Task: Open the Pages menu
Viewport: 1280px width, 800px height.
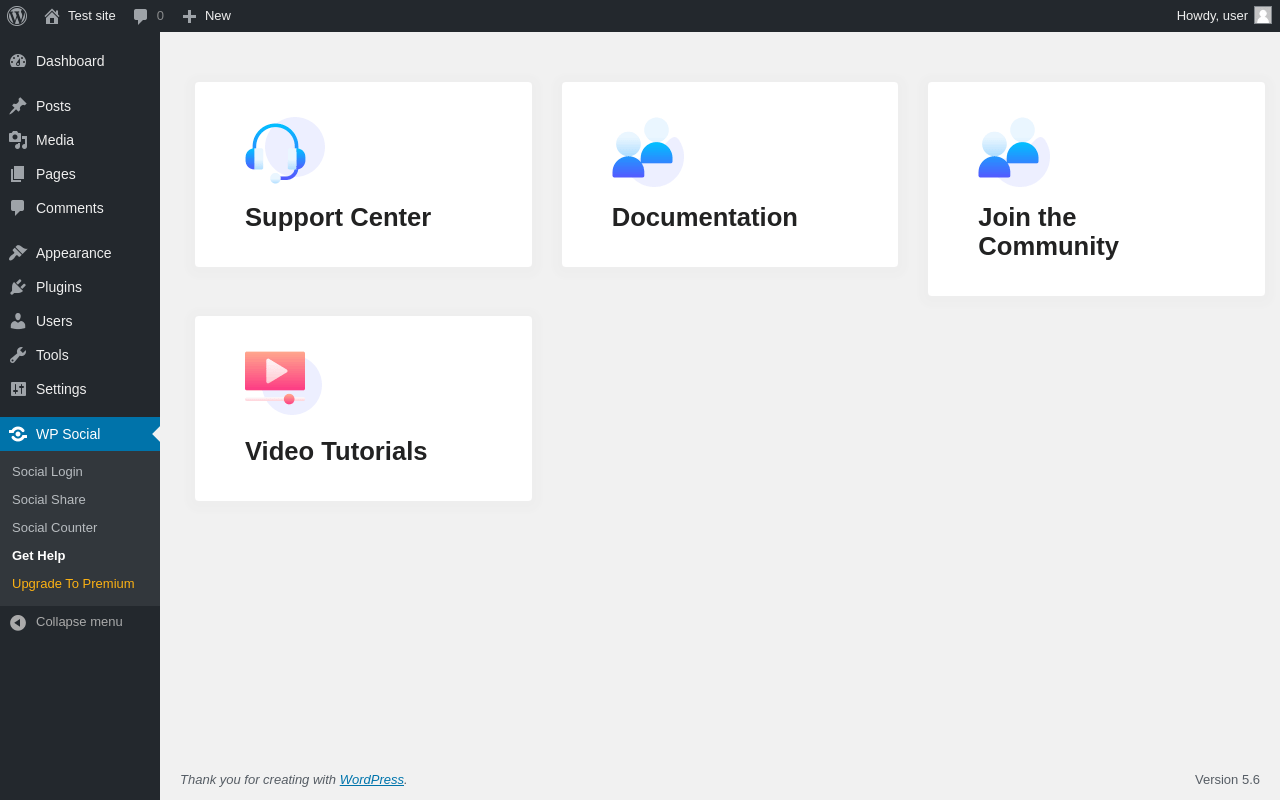Action: pyautogui.click(x=80, y=174)
